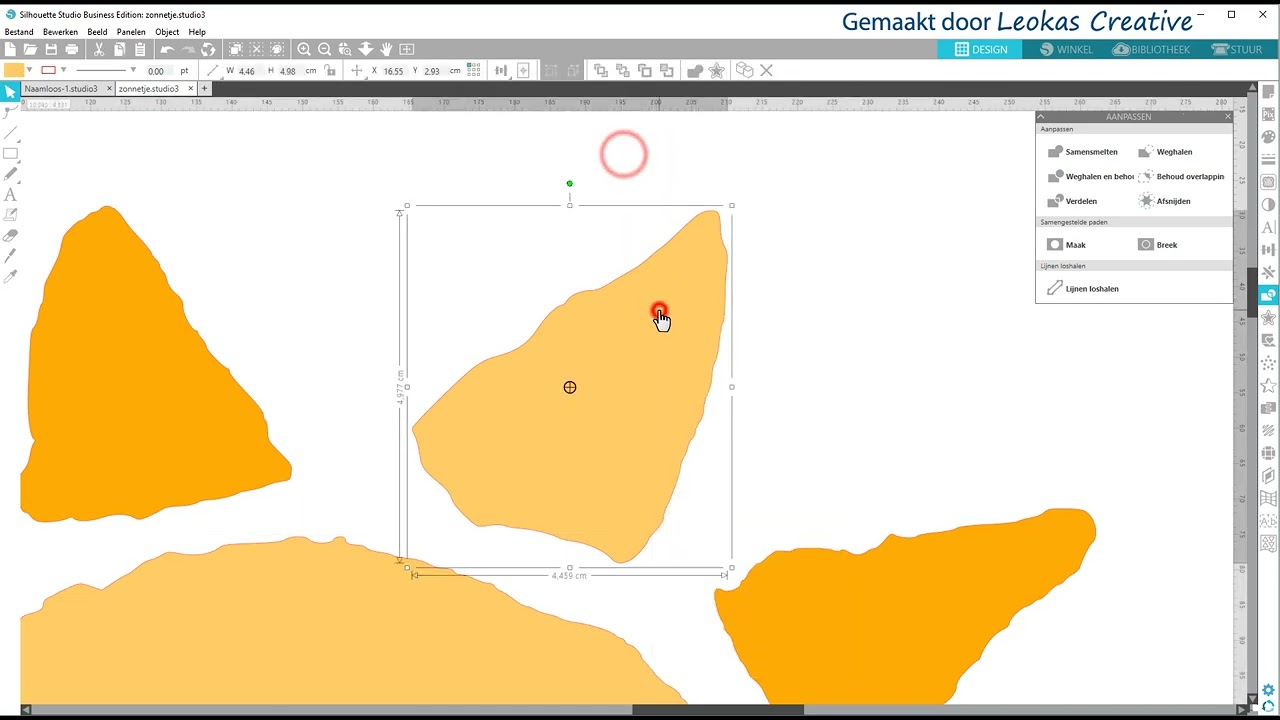Redo the last undone action
This screenshot has height=720, width=1280.
point(188,49)
